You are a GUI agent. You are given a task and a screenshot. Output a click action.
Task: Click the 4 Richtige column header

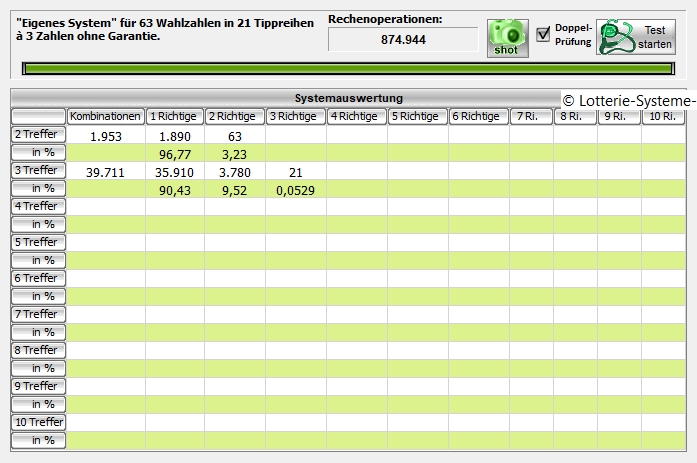click(357, 116)
